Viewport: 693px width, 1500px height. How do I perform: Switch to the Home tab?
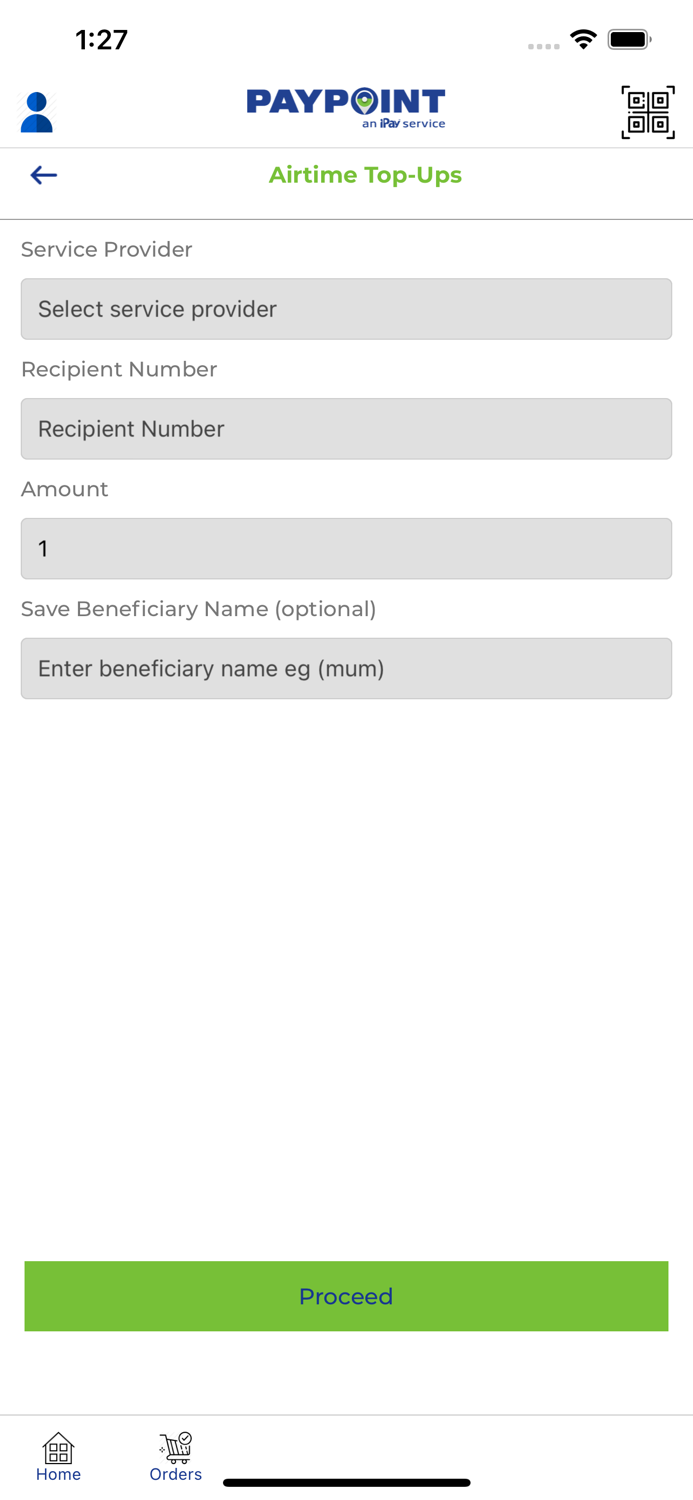[x=58, y=1456]
